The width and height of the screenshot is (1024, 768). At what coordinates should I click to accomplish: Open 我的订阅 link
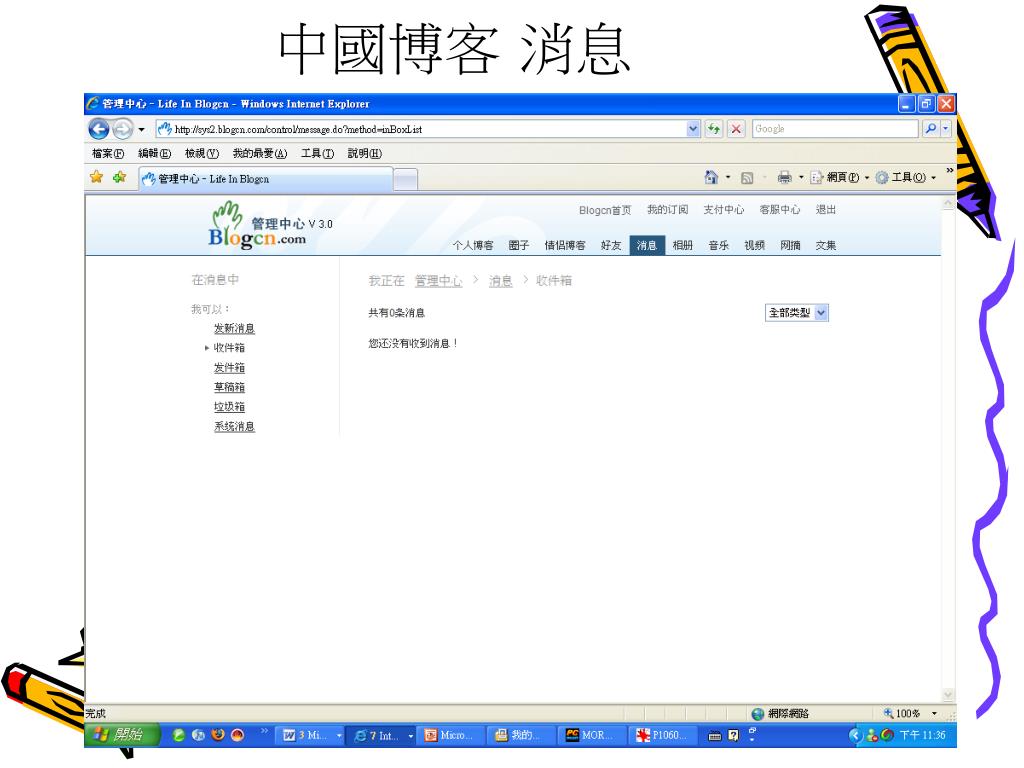pyautogui.click(x=667, y=210)
